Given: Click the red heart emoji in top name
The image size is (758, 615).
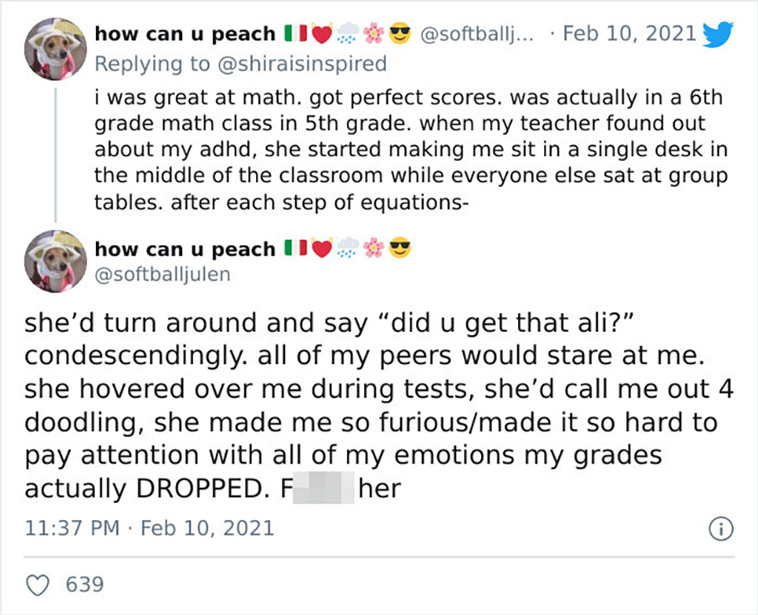Looking at the screenshot, I should coord(322,33).
